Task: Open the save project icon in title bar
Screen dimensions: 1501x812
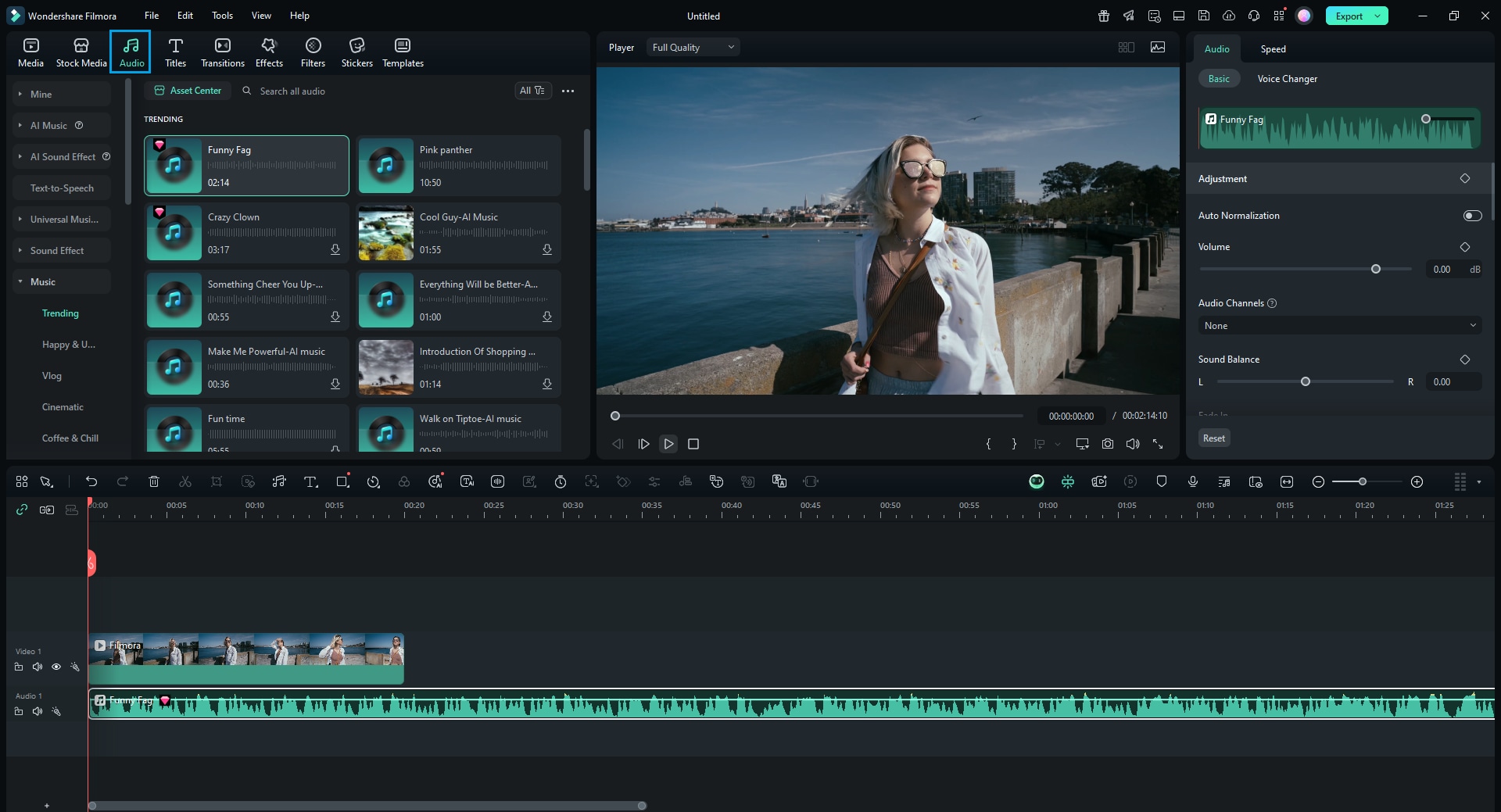Action: 1204,16
